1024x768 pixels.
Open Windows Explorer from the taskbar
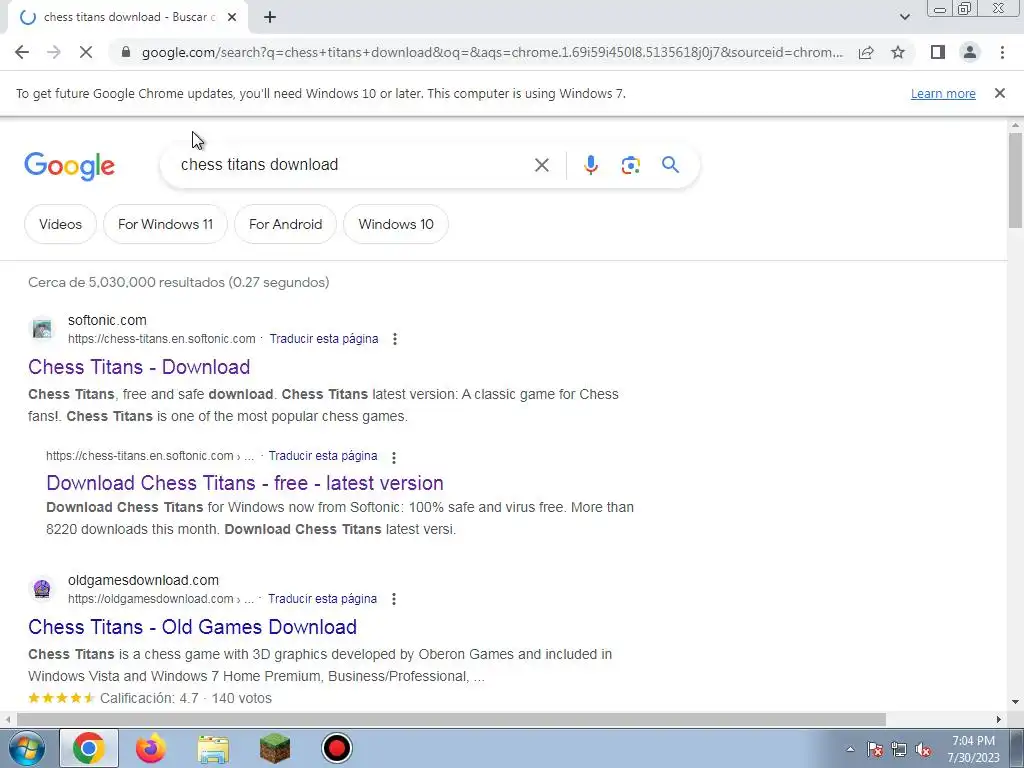[x=213, y=749]
